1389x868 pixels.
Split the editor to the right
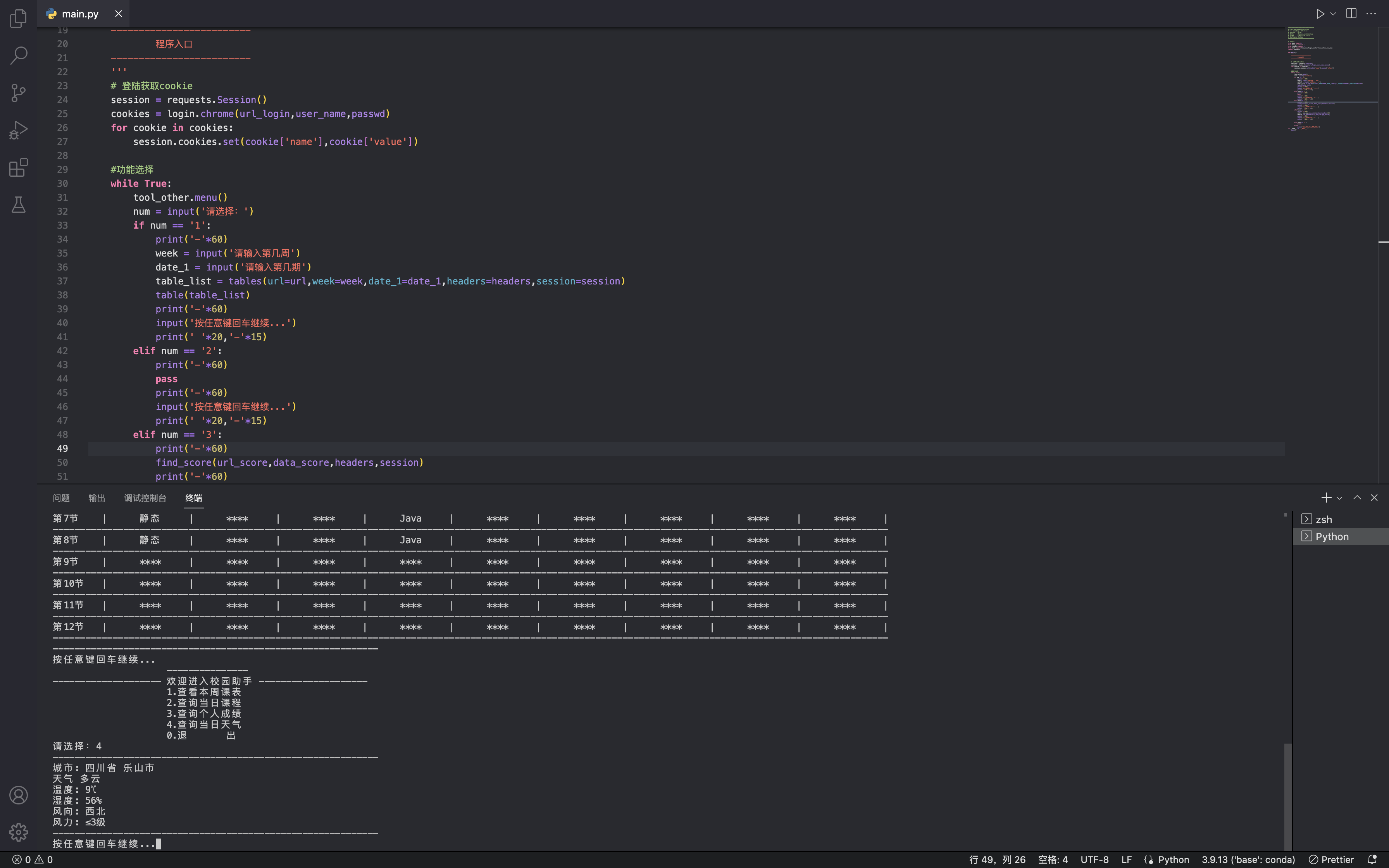pos(1351,14)
